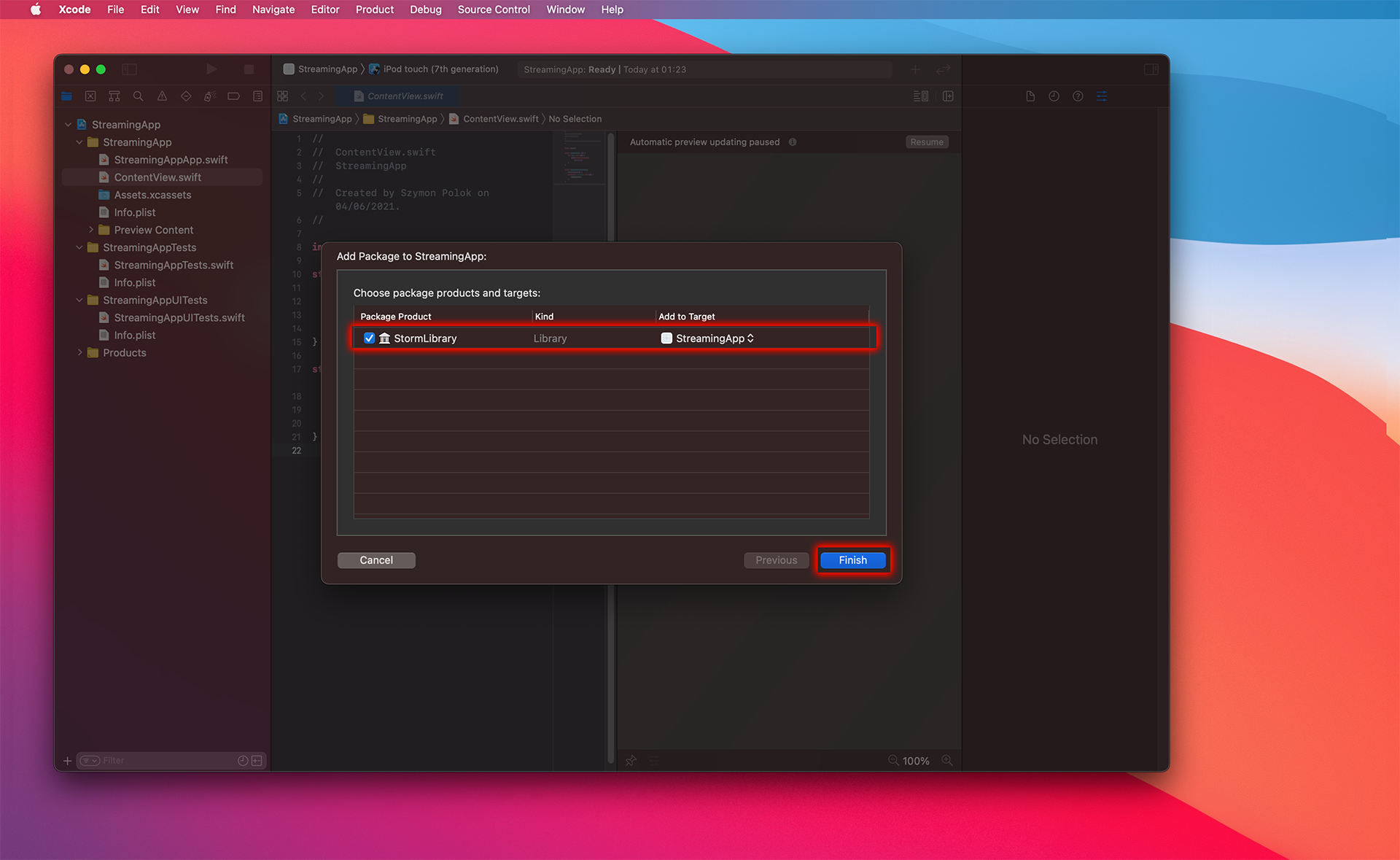Viewport: 1400px width, 860px height.
Task: Go forward with the editor forward arrow
Action: (x=321, y=96)
